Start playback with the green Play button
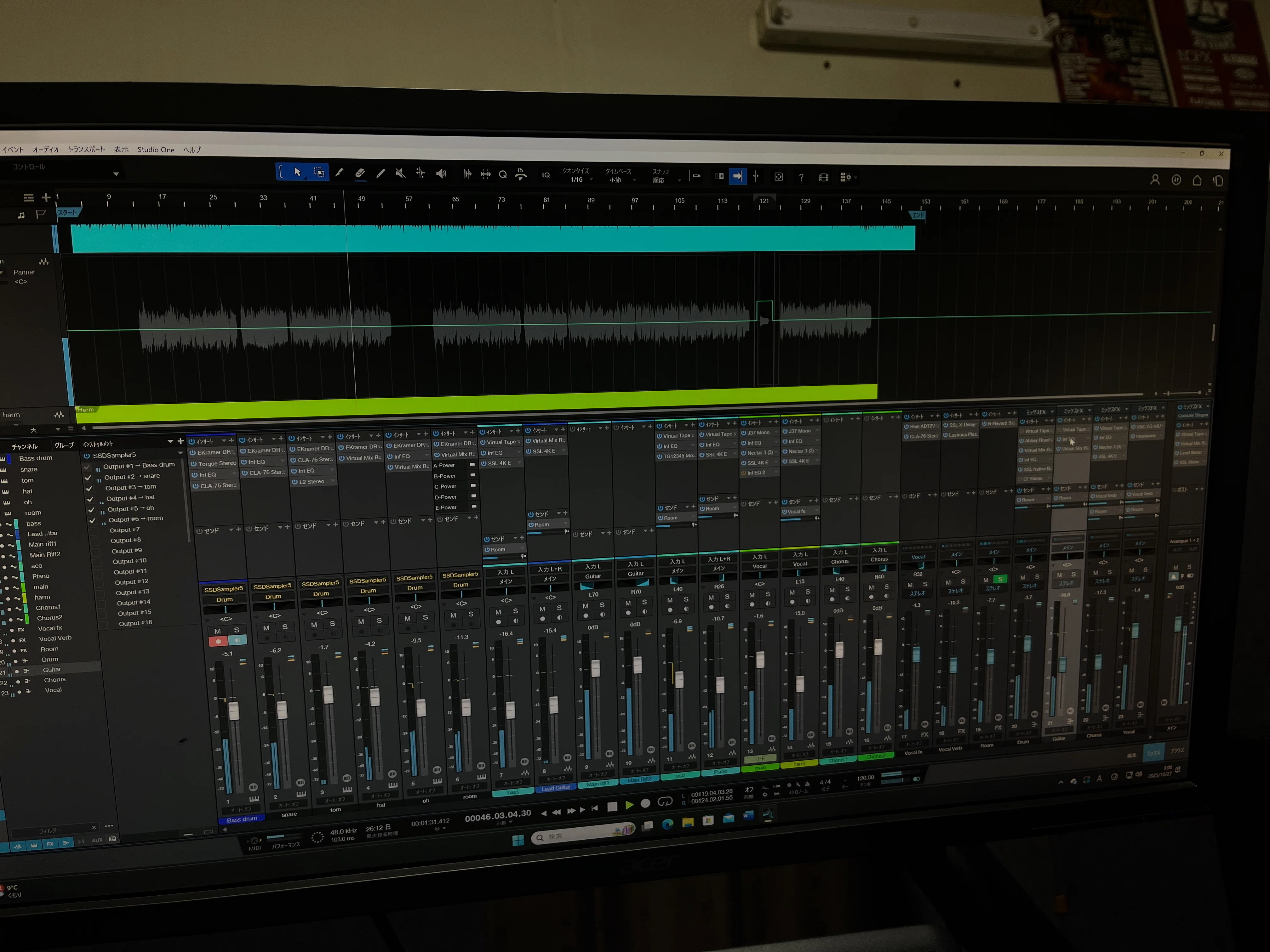 629,805
